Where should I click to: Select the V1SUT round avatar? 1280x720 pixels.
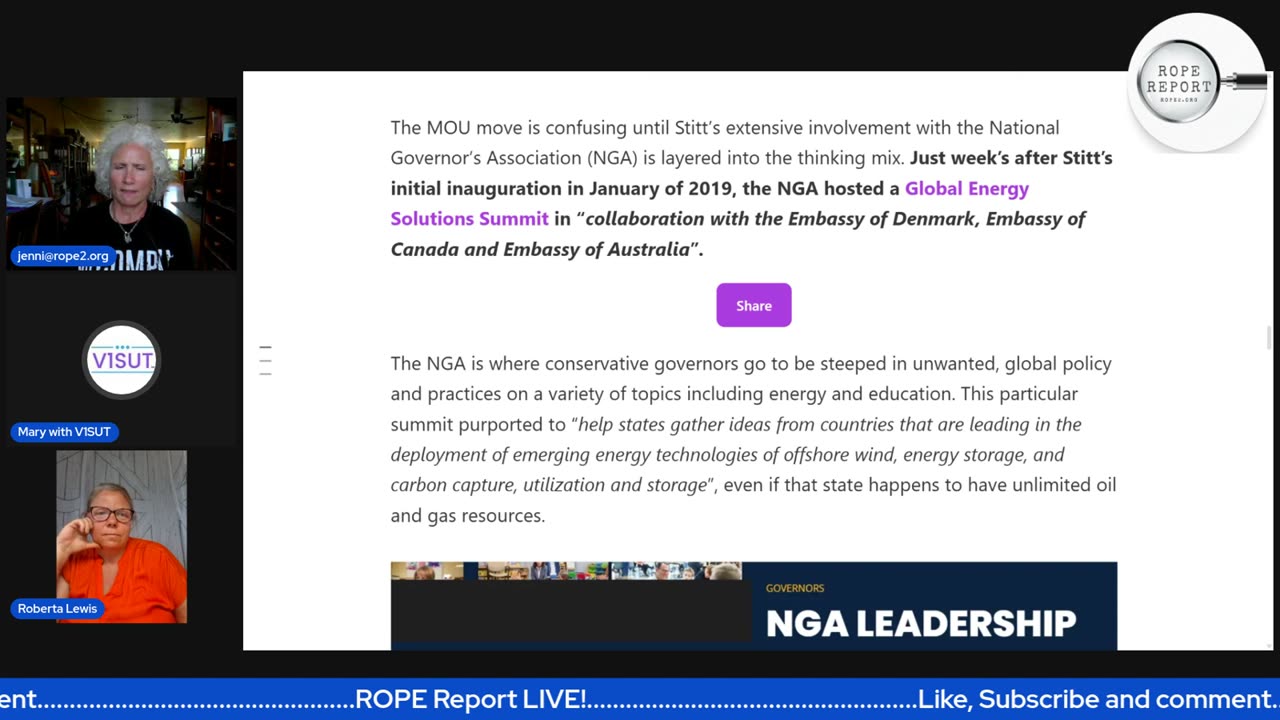coord(121,360)
